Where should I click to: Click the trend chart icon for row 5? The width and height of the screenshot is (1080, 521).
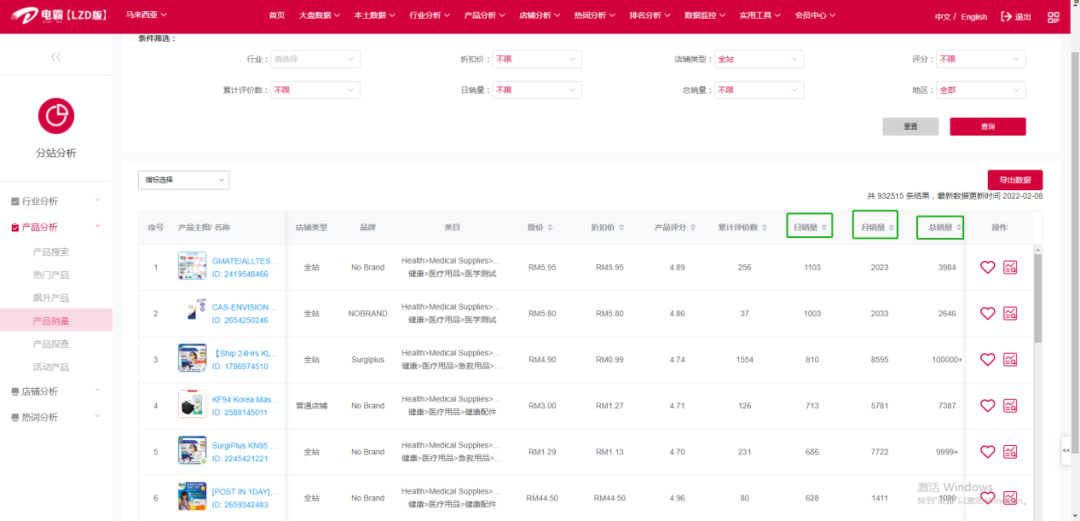point(1010,452)
